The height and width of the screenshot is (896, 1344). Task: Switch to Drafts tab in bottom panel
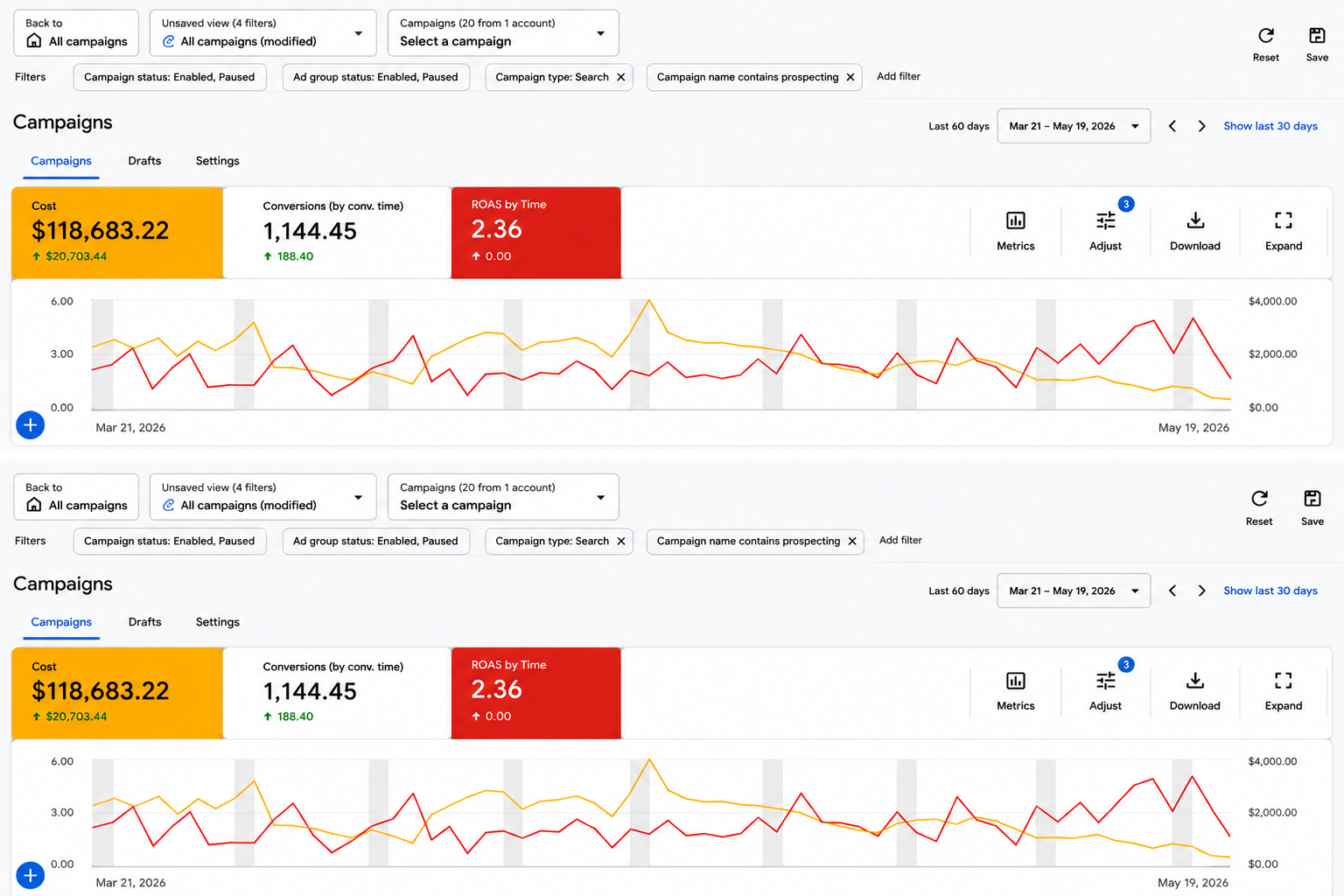click(144, 622)
